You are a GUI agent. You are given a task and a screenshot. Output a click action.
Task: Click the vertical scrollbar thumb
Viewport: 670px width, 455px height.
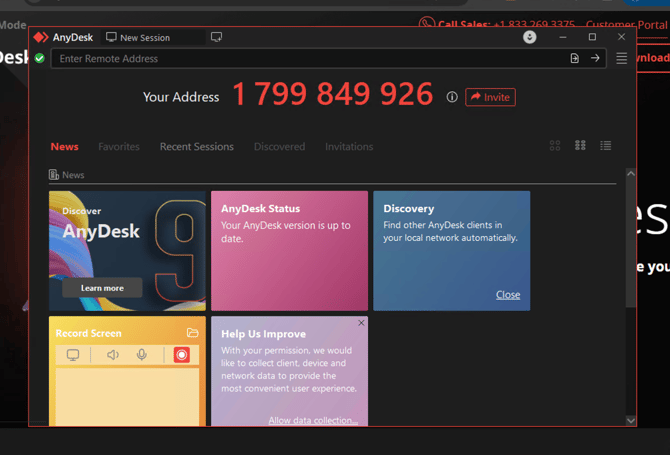click(631, 242)
